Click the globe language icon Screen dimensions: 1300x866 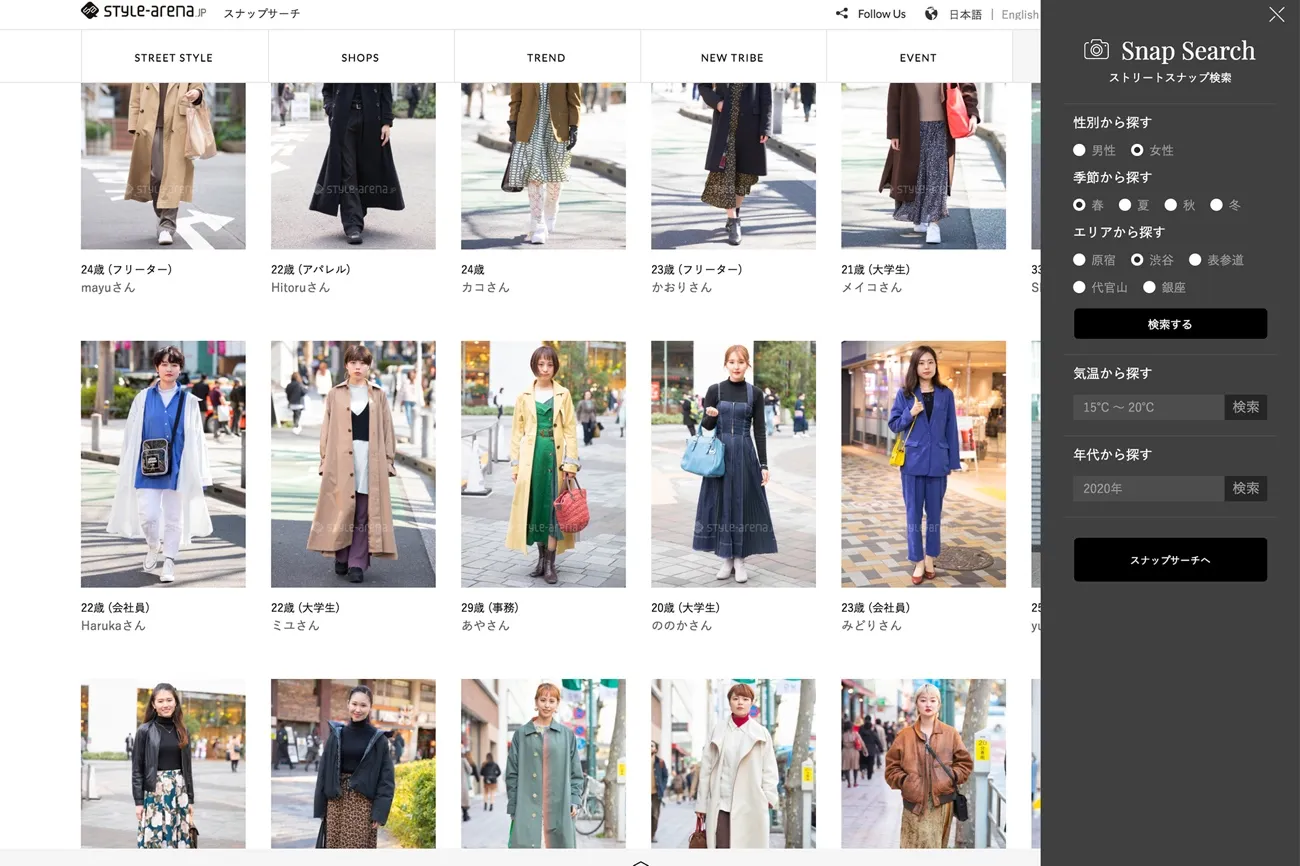[931, 14]
